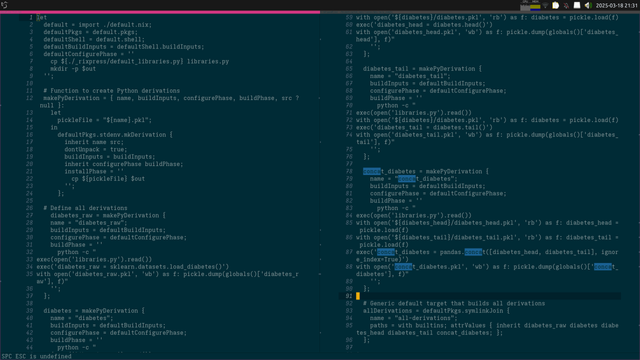Click 'defaultPkgs.stdenv.mkDerivation {' line
Screen dimensions: 640x360
coord(115,135)
